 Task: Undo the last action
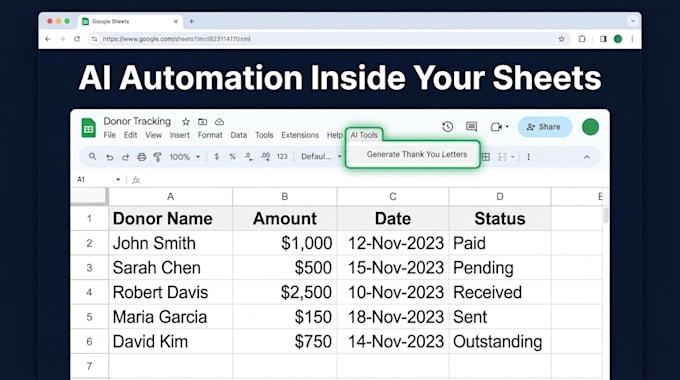click(x=109, y=157)
